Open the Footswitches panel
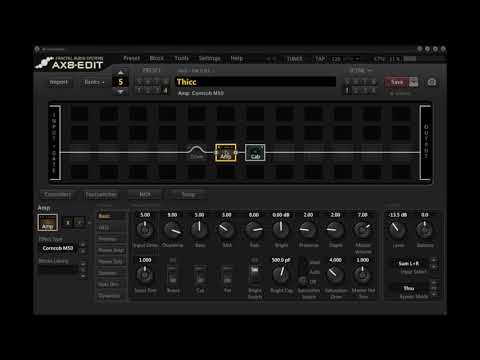The width and height of the screenshot is (480, 360). [x=101, y=194]
